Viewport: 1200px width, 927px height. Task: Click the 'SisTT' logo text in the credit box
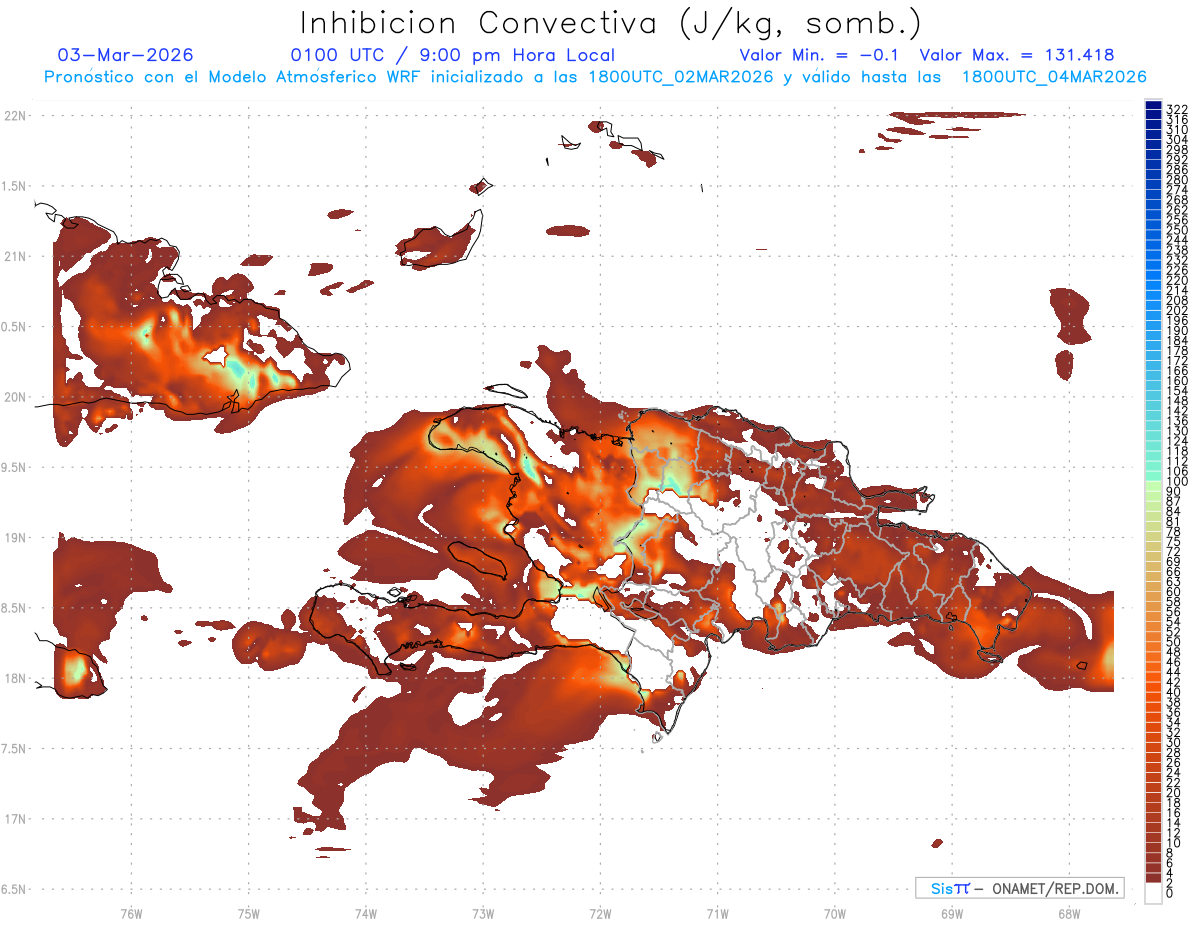pos(949,888)
